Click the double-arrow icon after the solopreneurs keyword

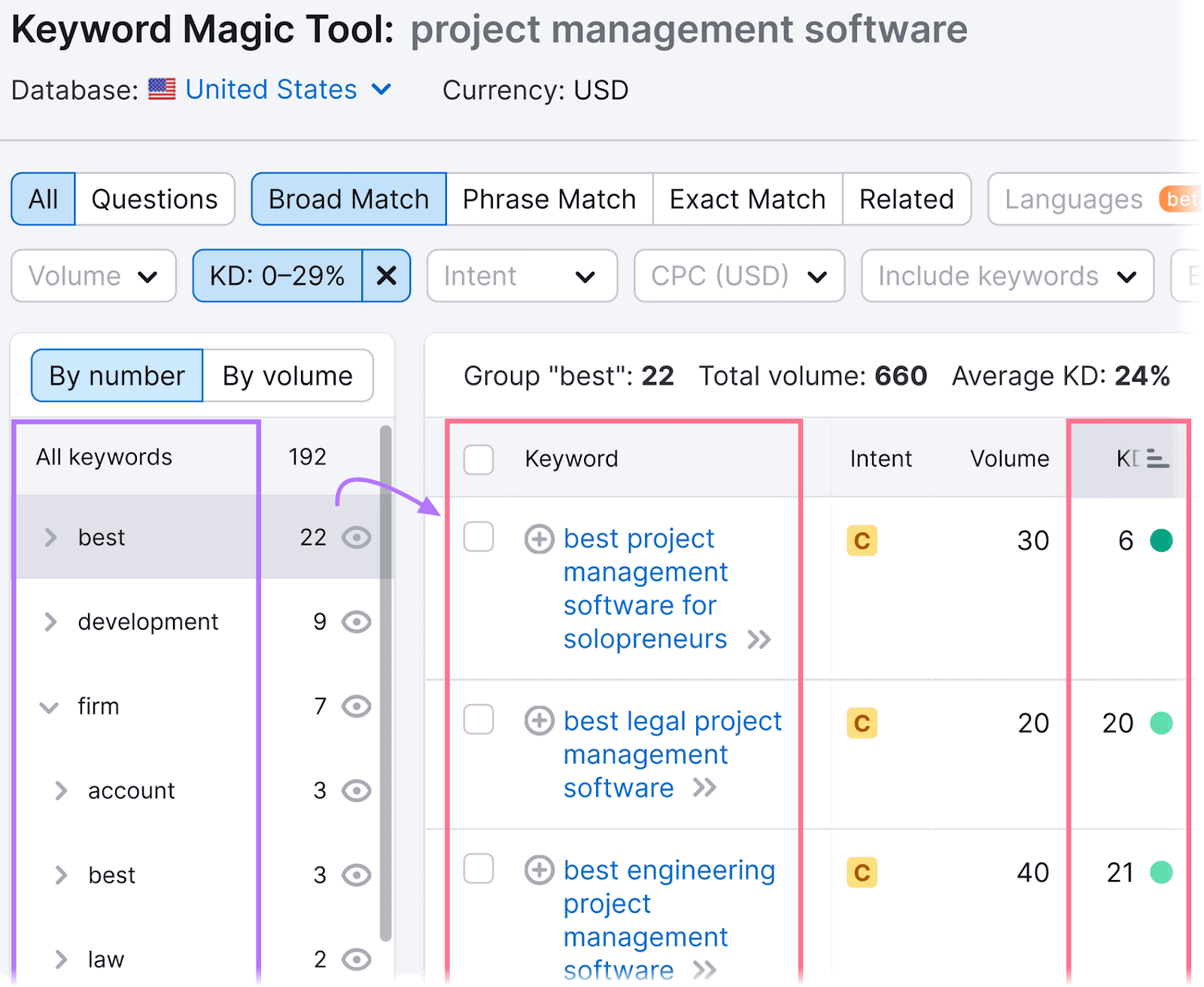click(x=760, y=639)
